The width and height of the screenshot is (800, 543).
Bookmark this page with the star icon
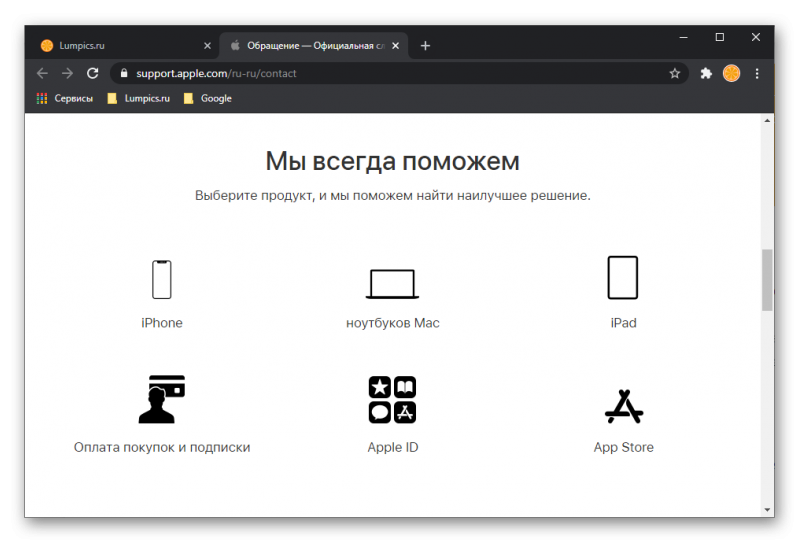[x=674, y=73]
